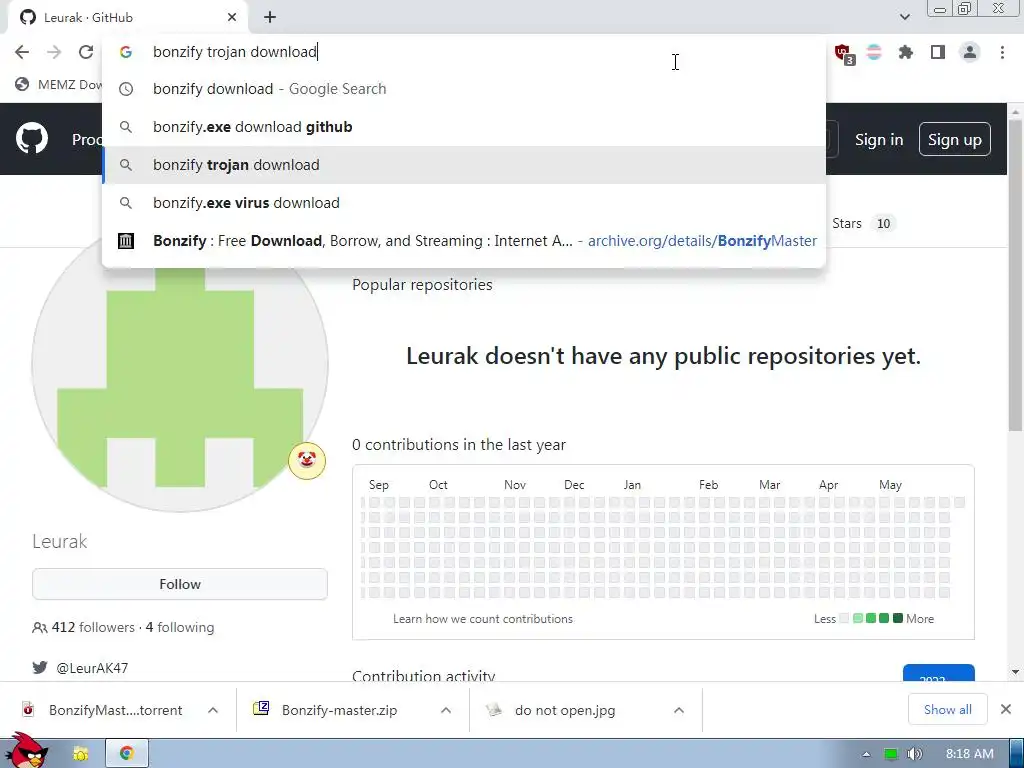Viewport: 1024px width, 768px height.
Task: Click the address bar search text
Action: tap(235, 52)
